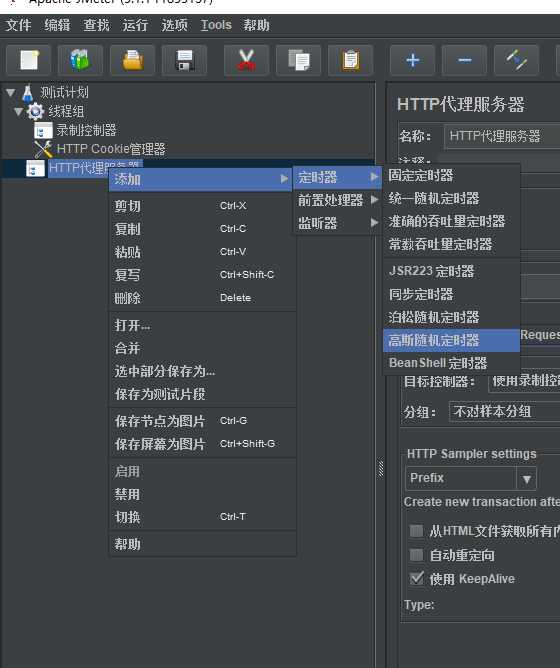Click the HTTP Cookie manager wrench icon
Viewport: 560px width, 668px height.
point(43,149)
